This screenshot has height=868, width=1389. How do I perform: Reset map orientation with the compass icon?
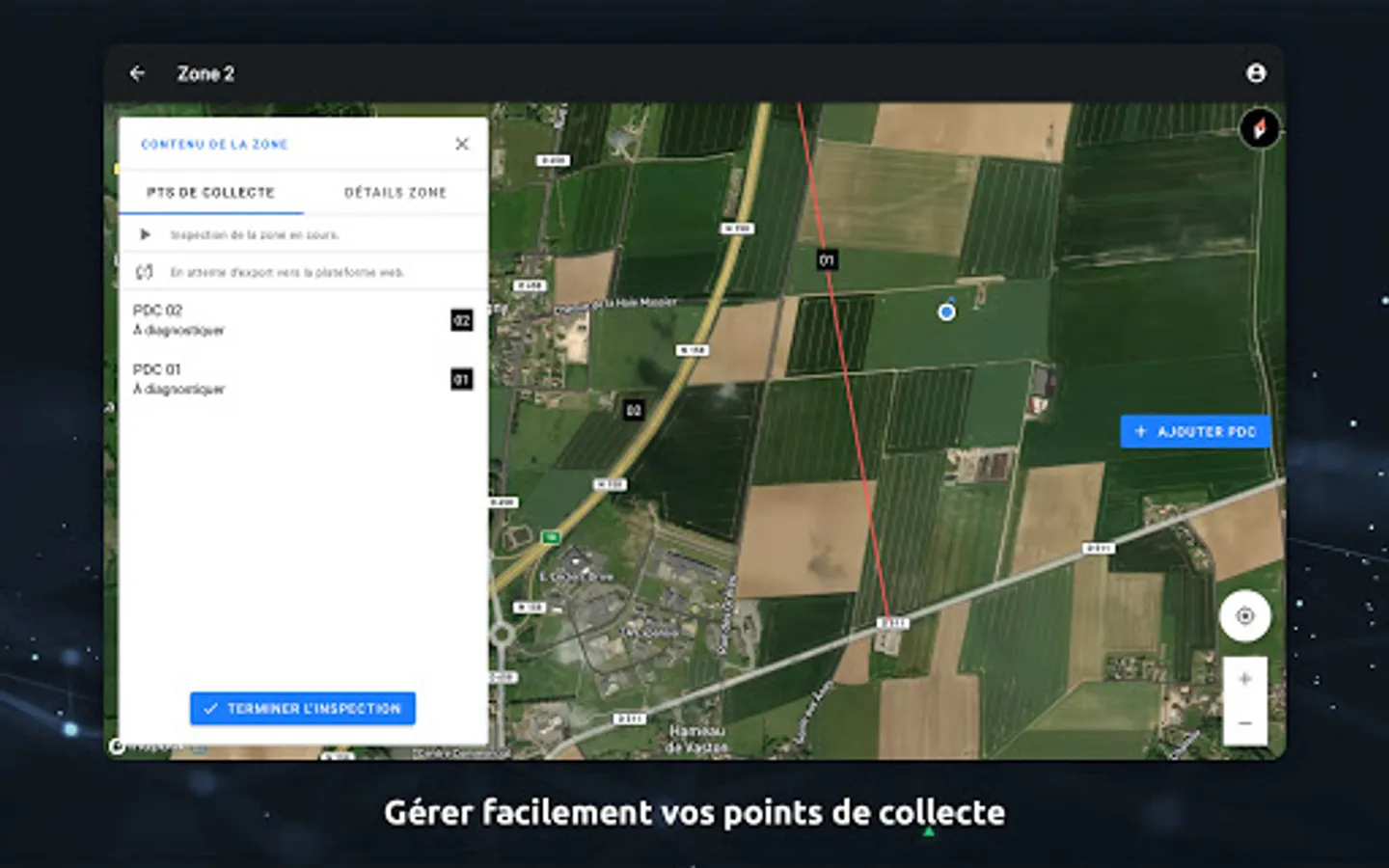pyautogui.click(x=1260, y=128)
